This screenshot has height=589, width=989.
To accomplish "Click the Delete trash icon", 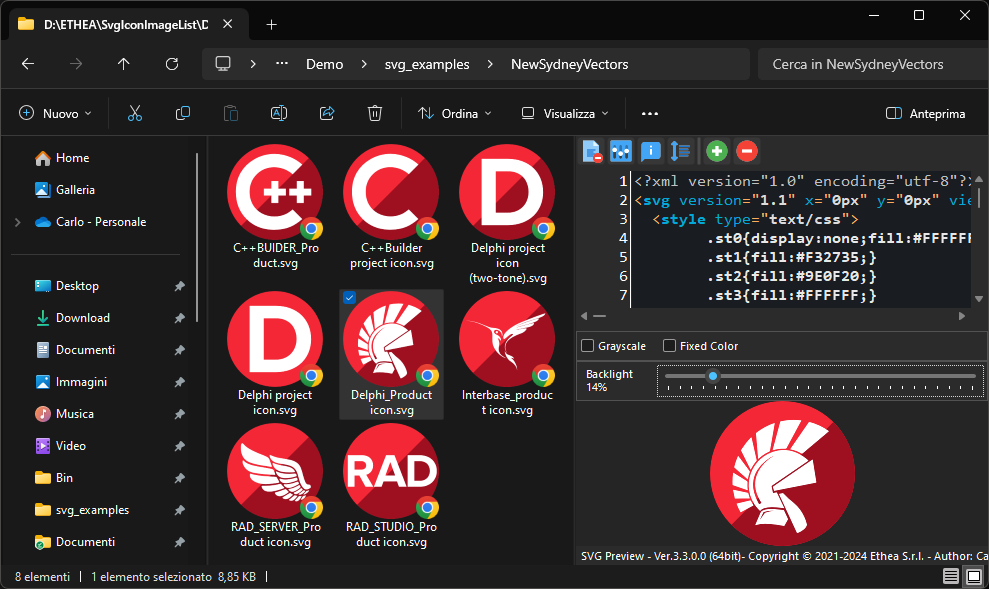I will click(x=375, y=114).
